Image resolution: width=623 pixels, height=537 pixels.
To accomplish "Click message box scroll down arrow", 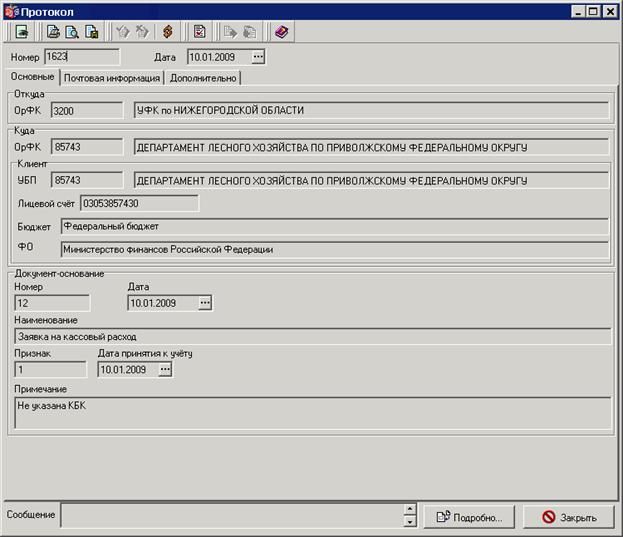I will tap(410, 522).
